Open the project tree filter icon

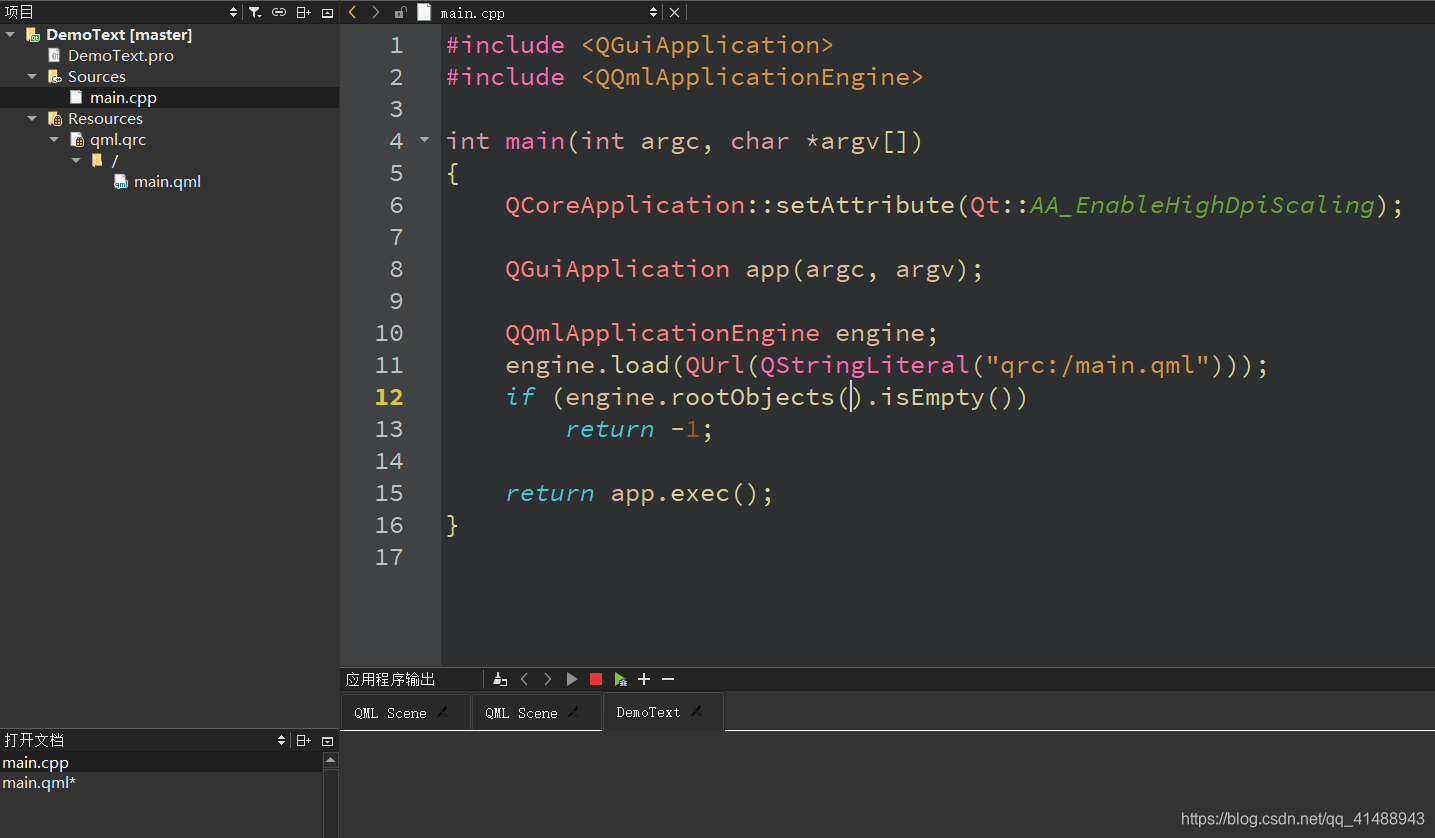pyautogui.click(x=255, y=12)
